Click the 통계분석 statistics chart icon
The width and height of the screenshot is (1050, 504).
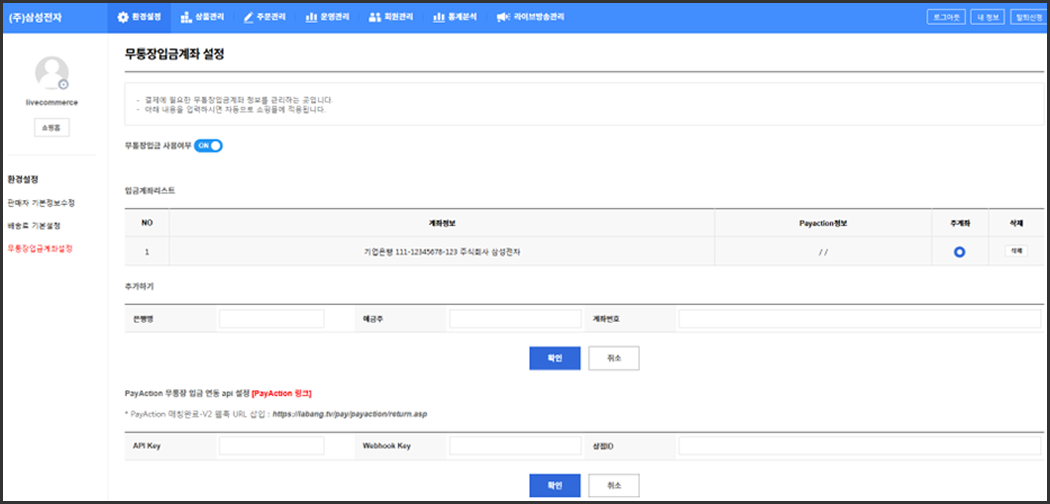click(x=438, y=17)
